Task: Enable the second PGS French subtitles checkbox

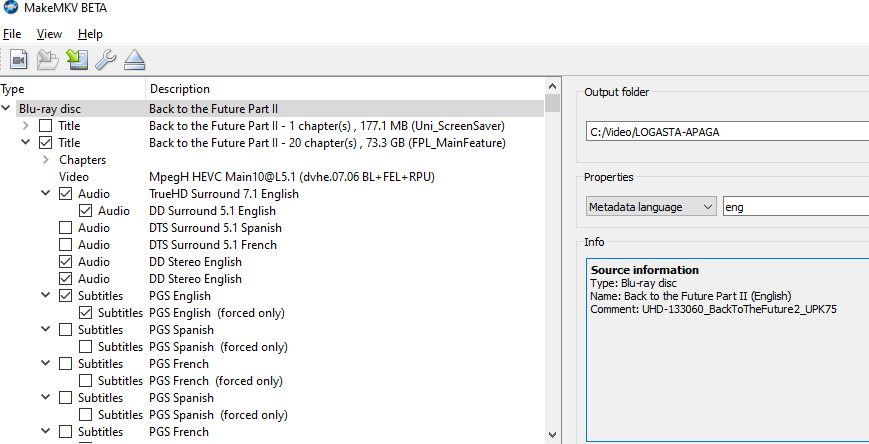Action: point(65,432)
